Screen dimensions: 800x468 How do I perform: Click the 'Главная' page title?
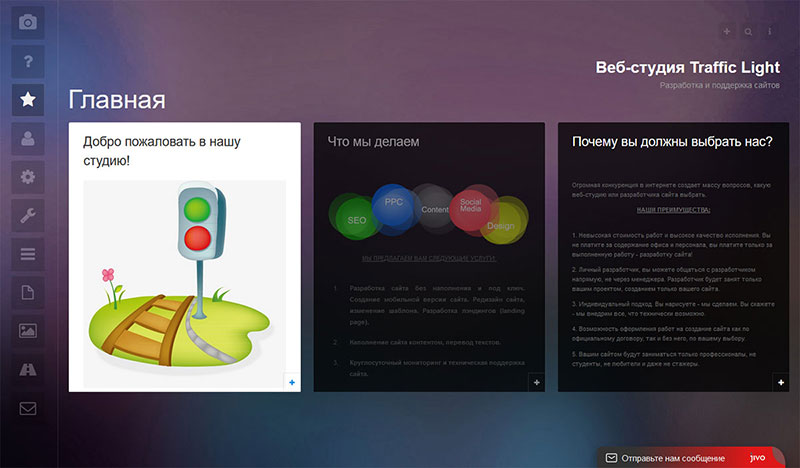117,100
